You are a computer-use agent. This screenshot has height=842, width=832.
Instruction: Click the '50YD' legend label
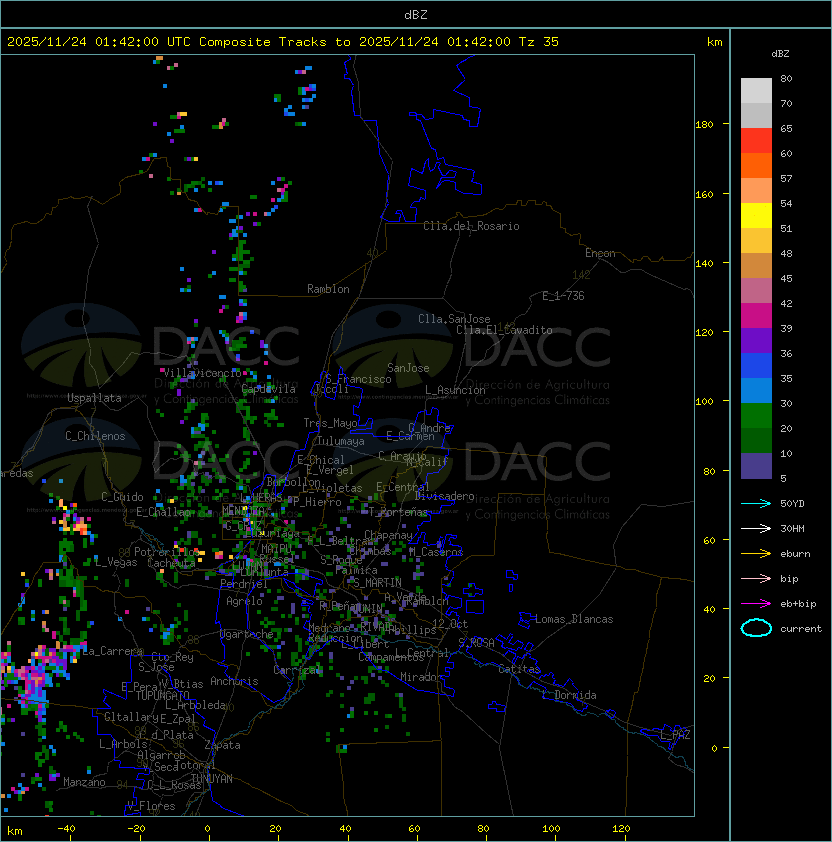point(792,504)
